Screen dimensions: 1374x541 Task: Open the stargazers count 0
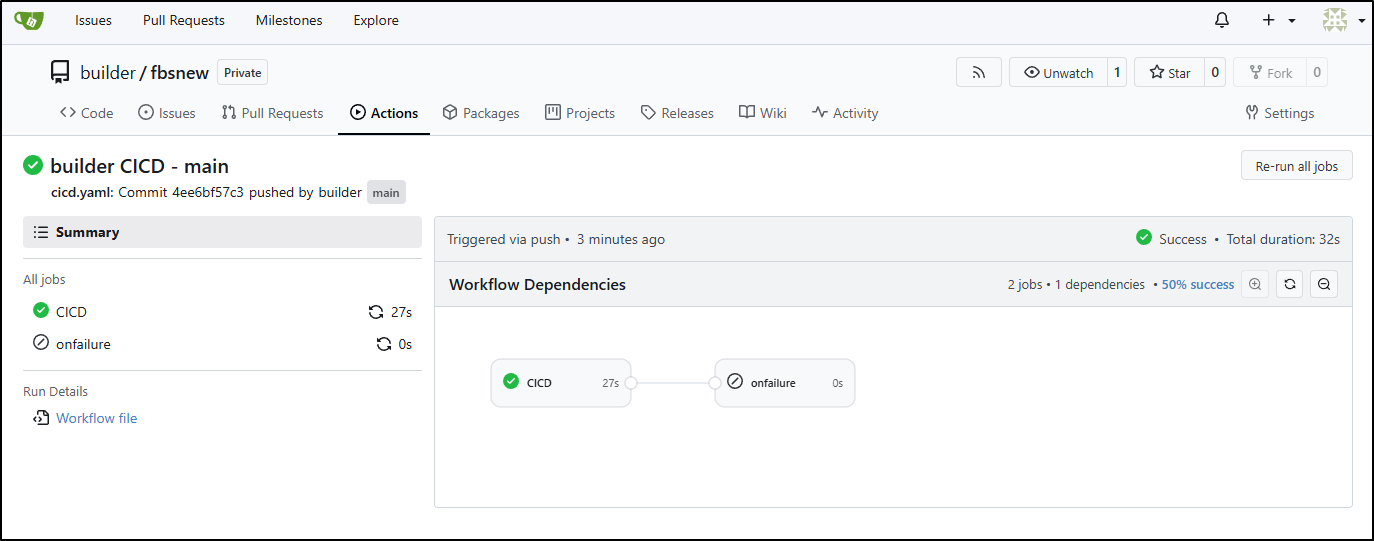pos(1214,73)
